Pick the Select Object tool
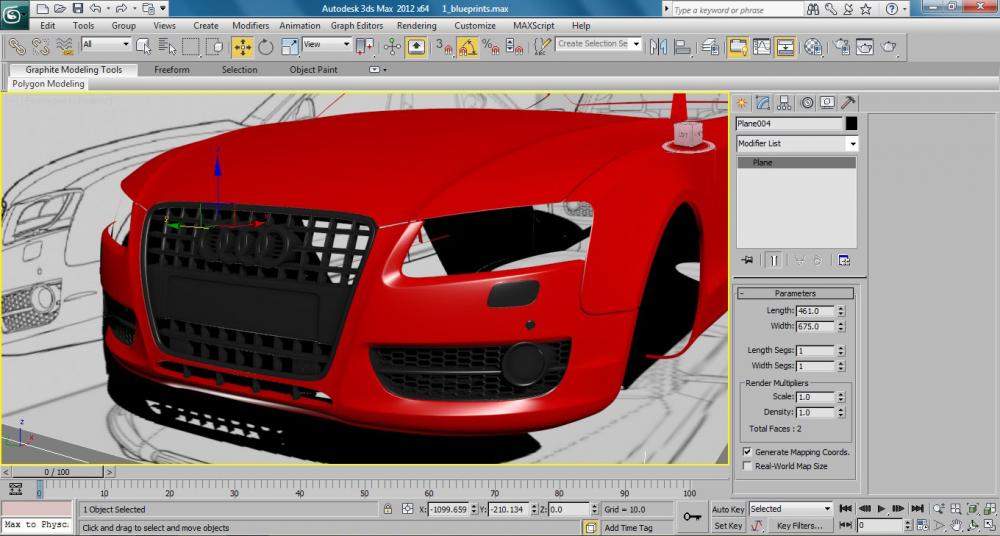 143,46
